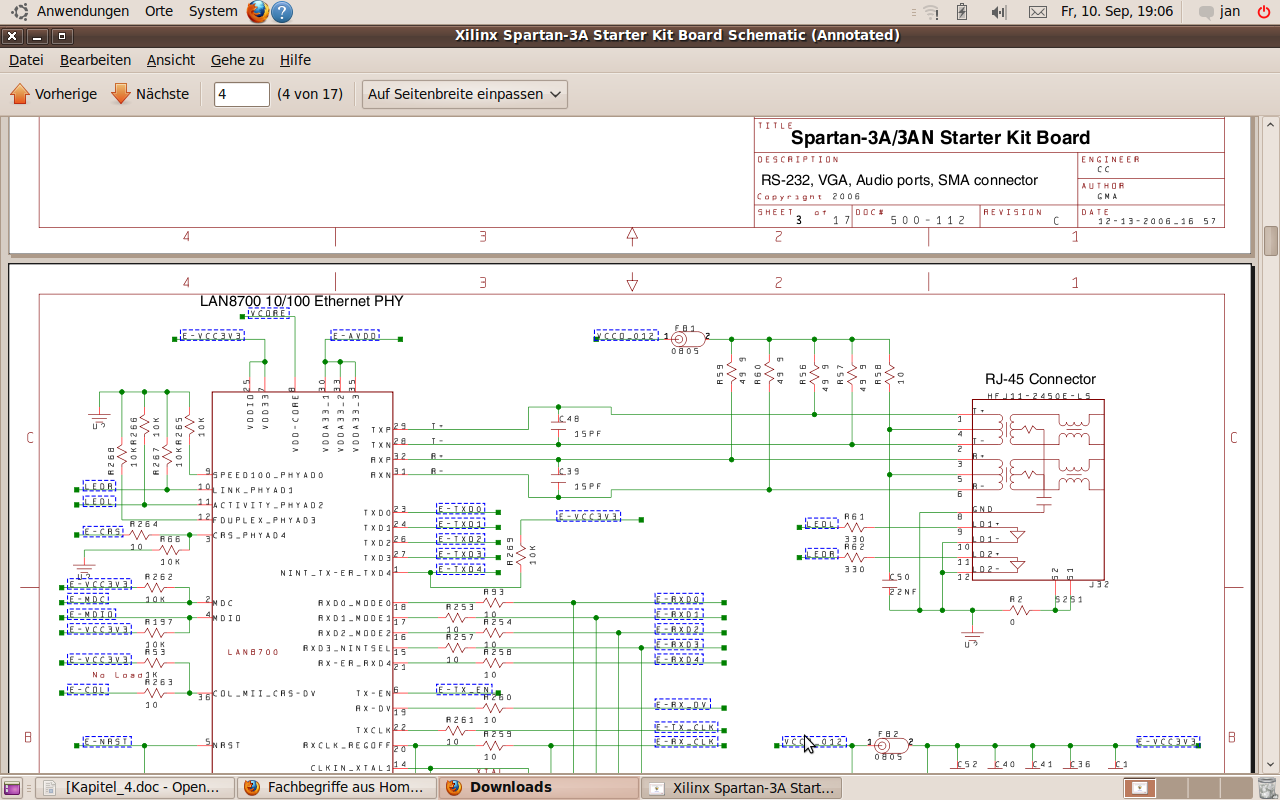Expand the 'Auf Seitenbreite einpassen' zoom dropdown
1280x800 pixels.
click(x=464, y=94)
